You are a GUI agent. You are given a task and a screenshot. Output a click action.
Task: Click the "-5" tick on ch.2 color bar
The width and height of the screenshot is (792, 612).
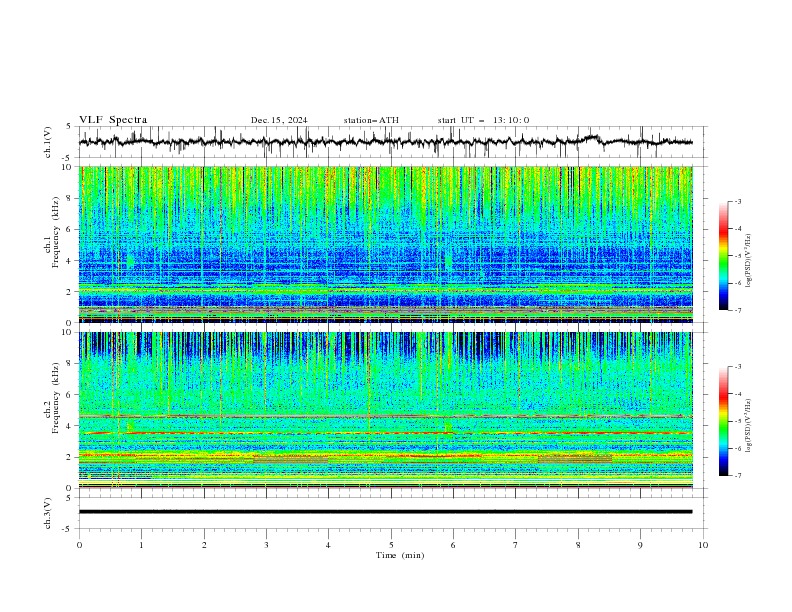point(738,421)
